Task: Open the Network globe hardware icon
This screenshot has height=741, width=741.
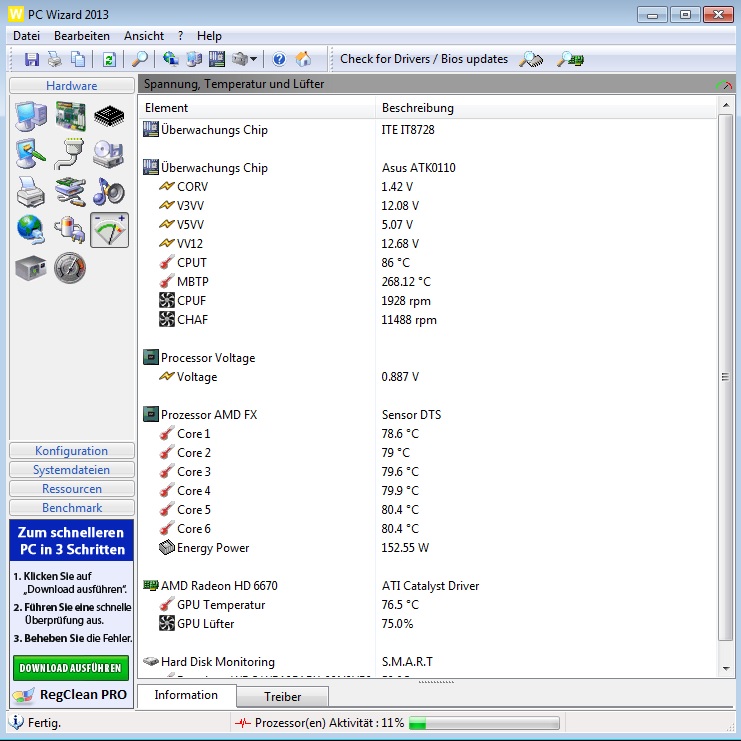Action: click(x=31, y=230)
